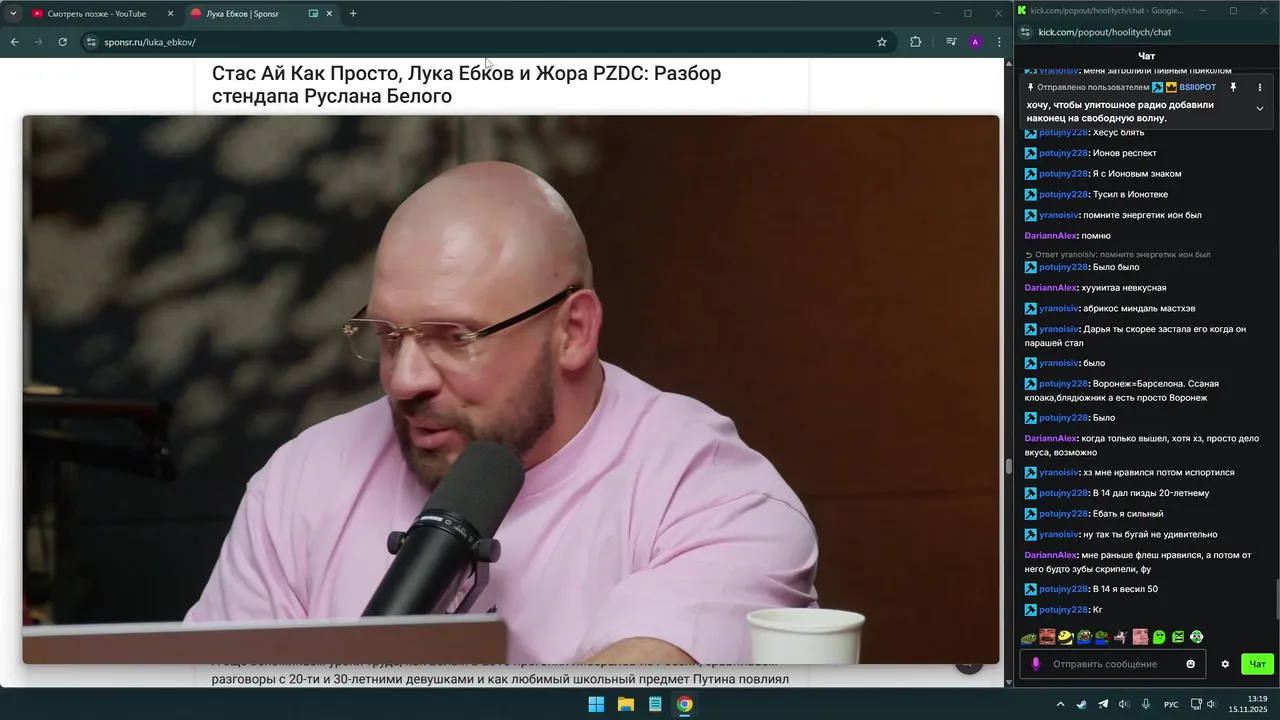Unpin the pinned chat message
This screenshot has height=720, width=1280.
(x=1233, y=87)
